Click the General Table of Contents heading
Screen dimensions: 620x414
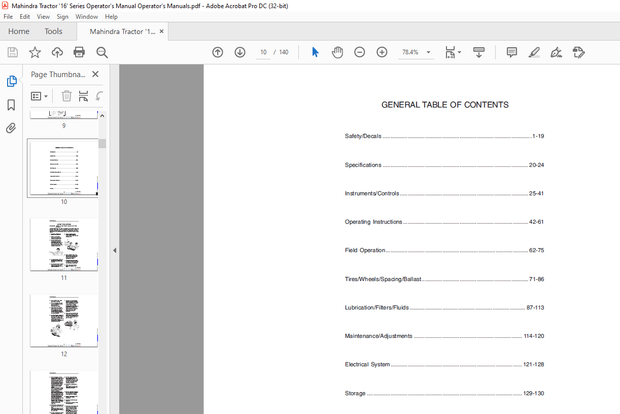[445, 105]
